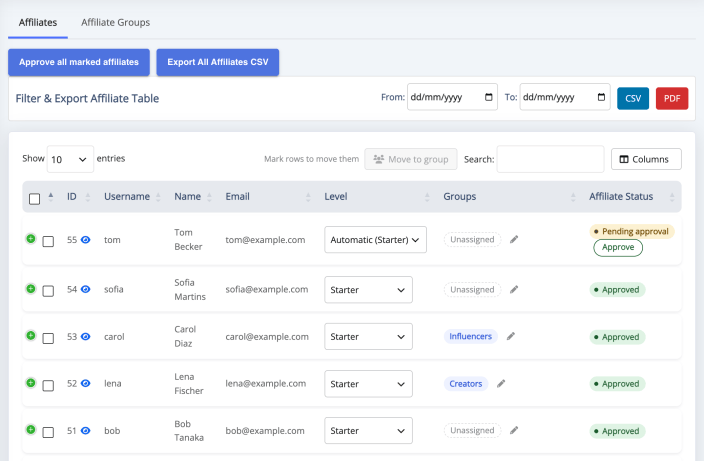Mark the checkbox for affiliate sofia
This screenshot has height=461, width=704.
click(48, 291)
